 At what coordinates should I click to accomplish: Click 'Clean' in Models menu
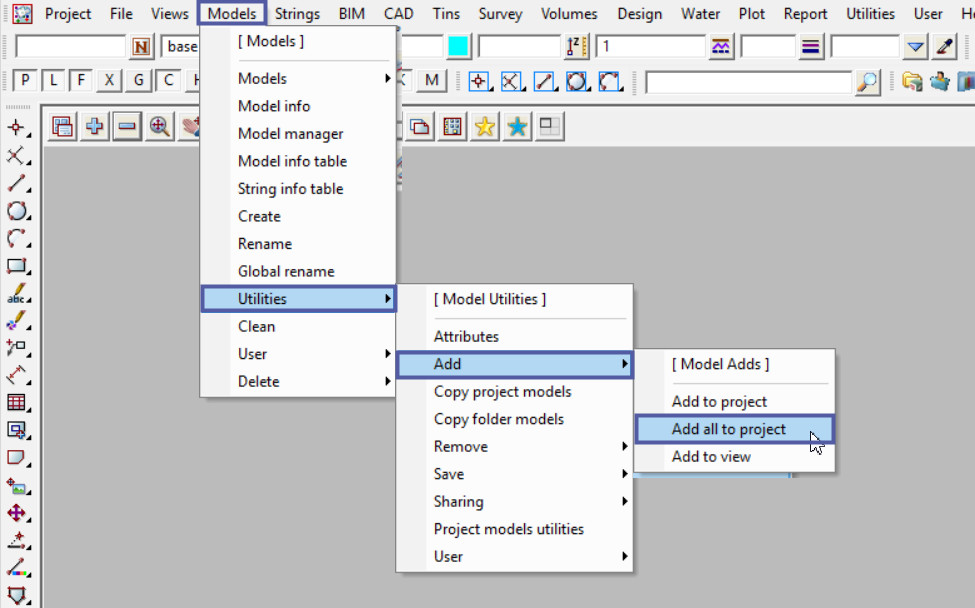pyautogui.click(x=298, y=326)
